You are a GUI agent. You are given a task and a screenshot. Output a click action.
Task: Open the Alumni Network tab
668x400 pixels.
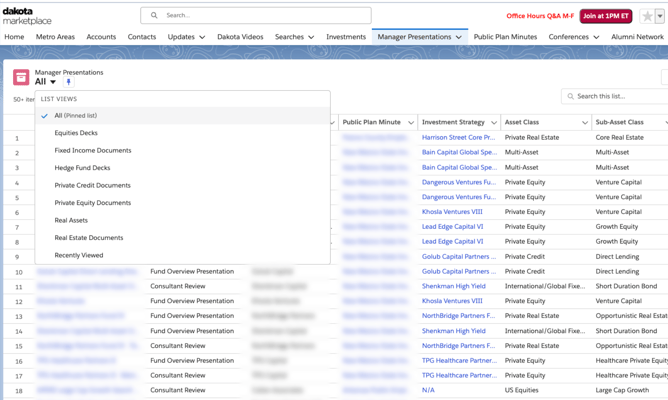pos(637,37)
